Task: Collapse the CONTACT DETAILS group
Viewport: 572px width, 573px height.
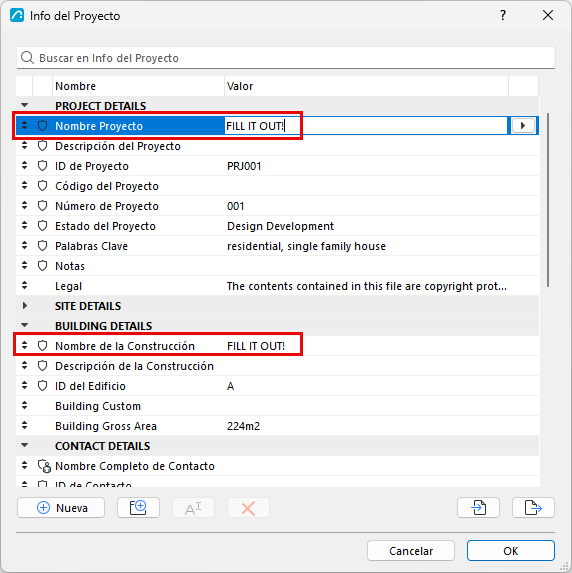Action: (x=24, y=445)
